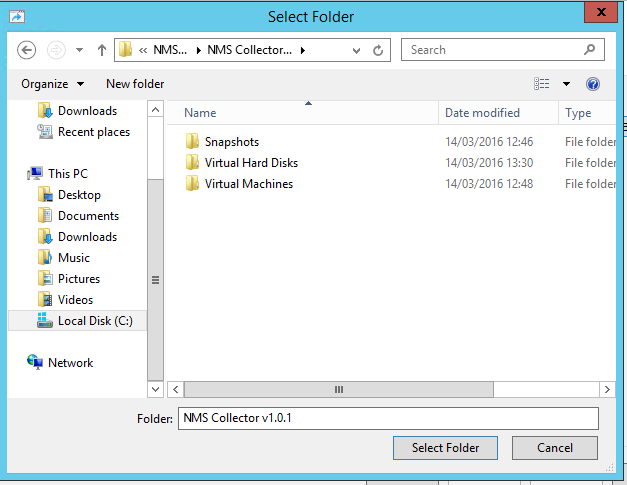Screen dimensions: 627x485
Task: Go up one folder level
Action: pyautogui.click(x=102, y=50)
